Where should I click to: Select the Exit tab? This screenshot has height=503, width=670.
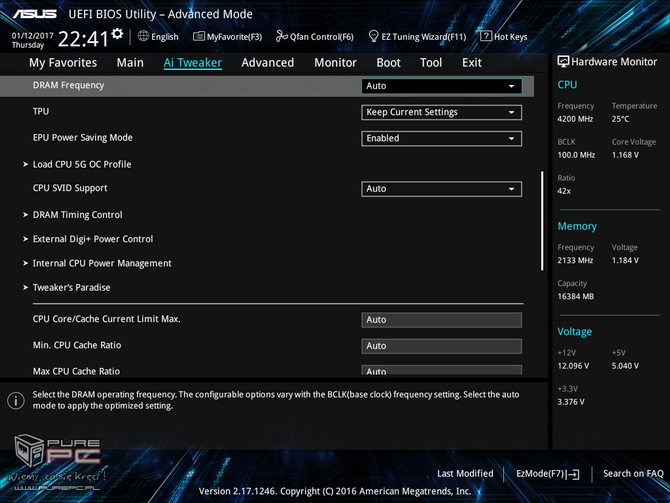point(472,63)
